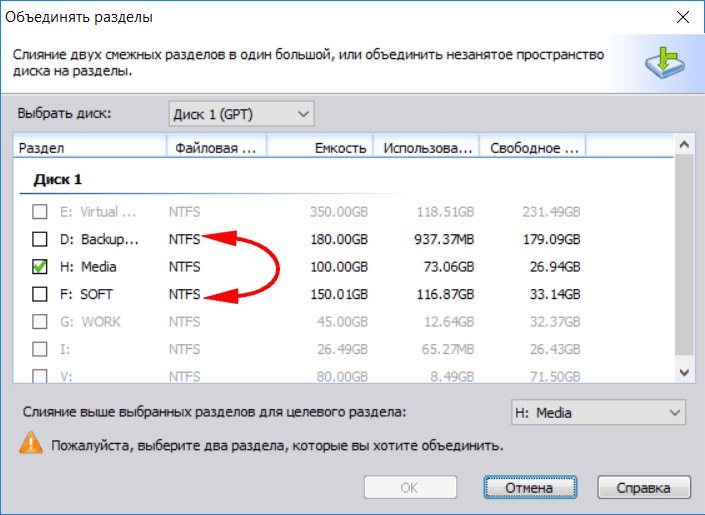Close the Объединять разделы dialog
Viewport: 705px width, 515px height.
coord(683,18)
